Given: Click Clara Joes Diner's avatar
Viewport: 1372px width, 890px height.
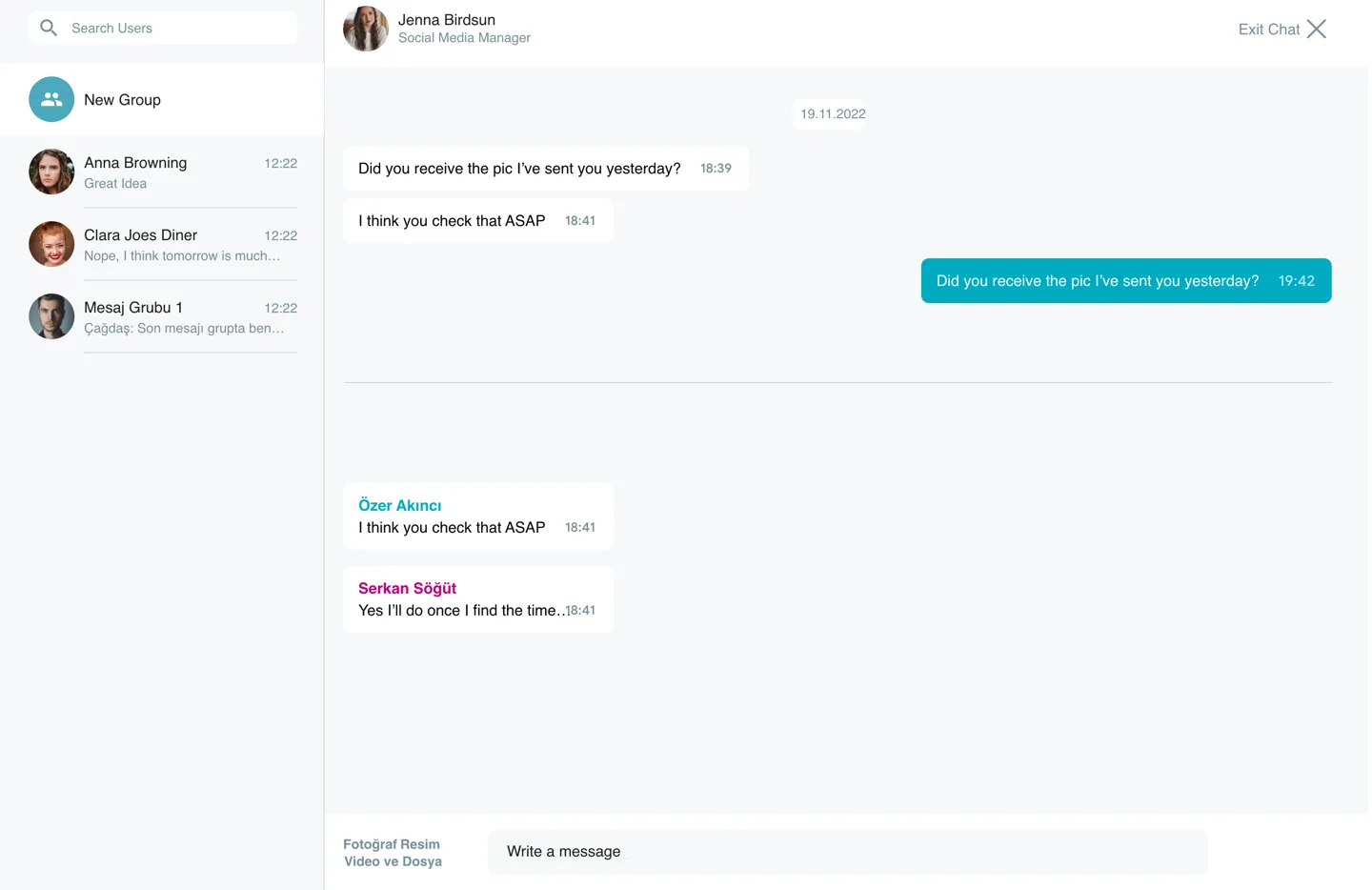Looking at the screenshot, I should [51, 244].
